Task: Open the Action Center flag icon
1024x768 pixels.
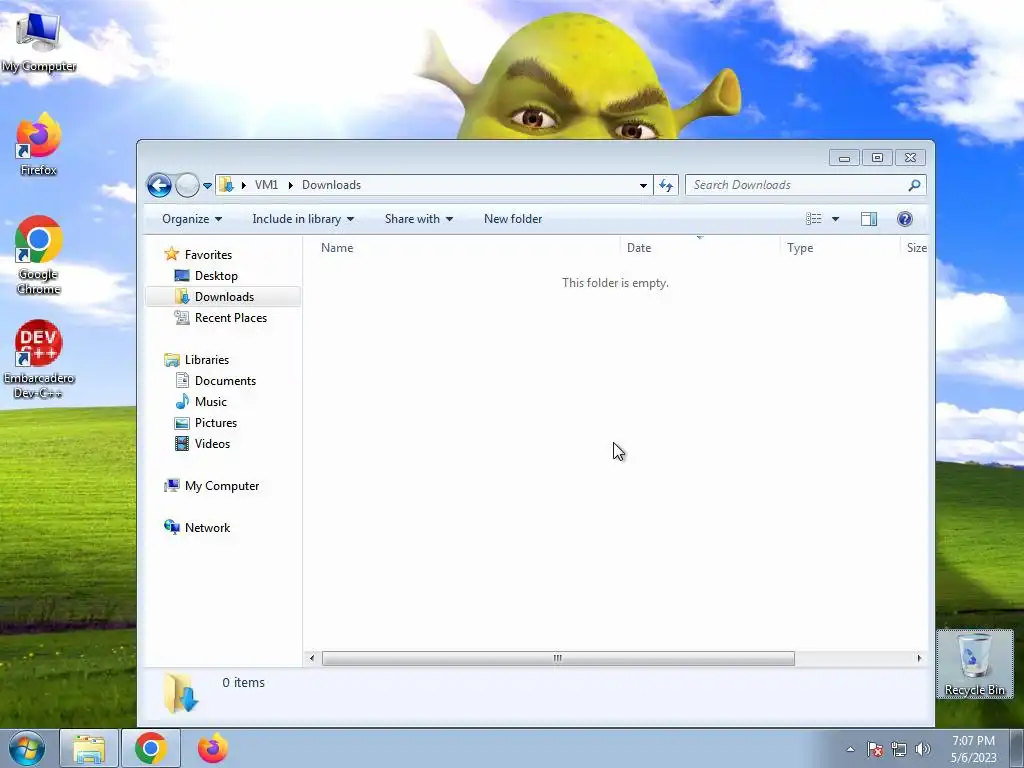Action: [x=875, y=750]
